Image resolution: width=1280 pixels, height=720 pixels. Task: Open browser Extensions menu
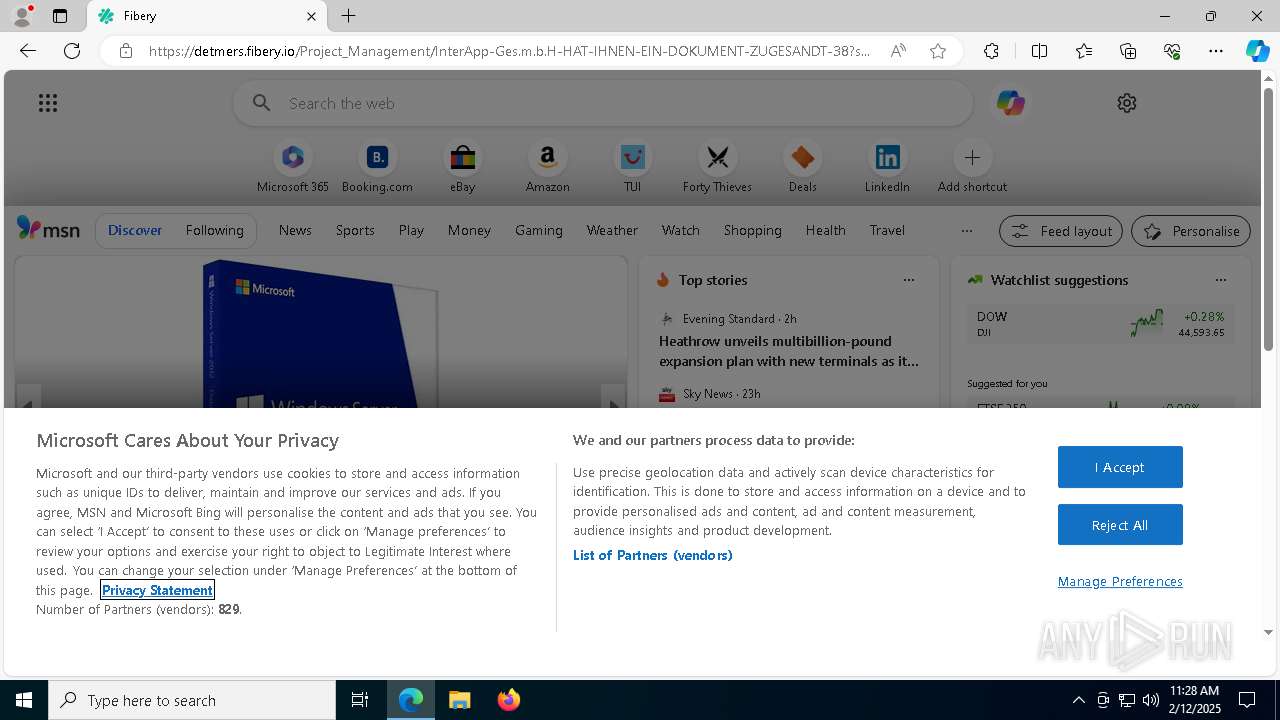[991, 51]
